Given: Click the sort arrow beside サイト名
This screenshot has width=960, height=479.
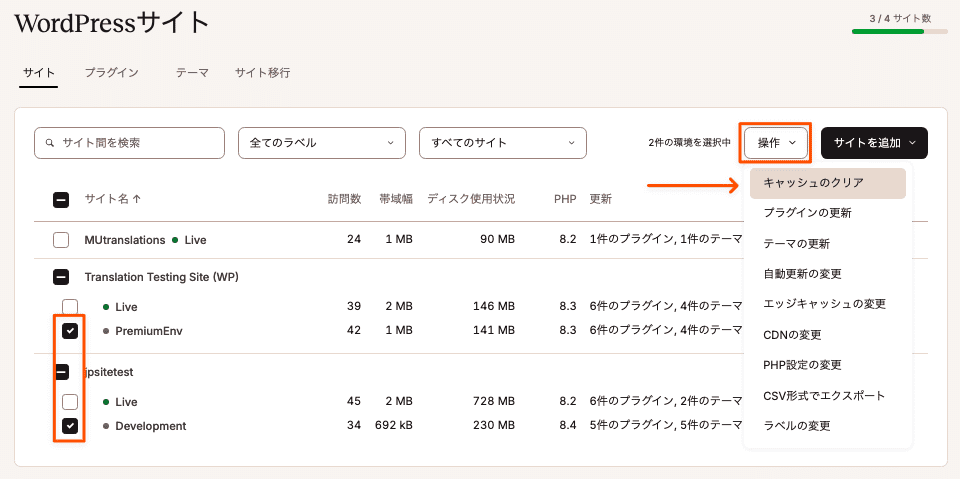Looking at the screenshot, I should tap(137, 199).
